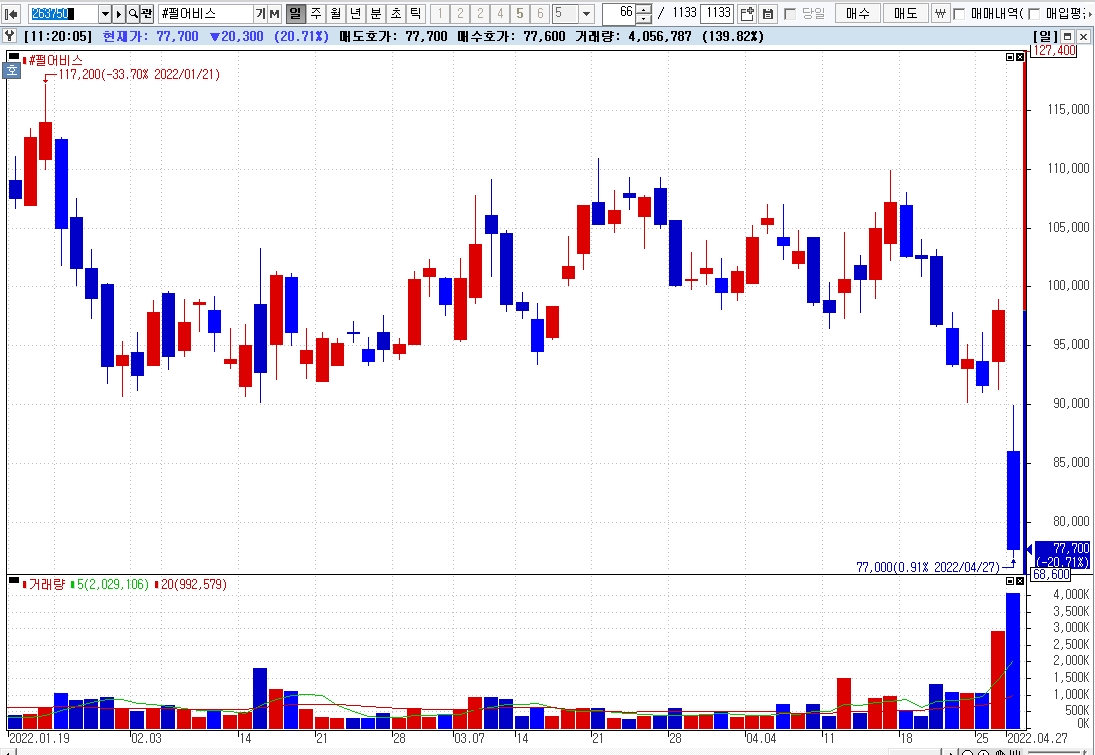
Task: Click the 매도 sell button
Action: coord(906,13)
